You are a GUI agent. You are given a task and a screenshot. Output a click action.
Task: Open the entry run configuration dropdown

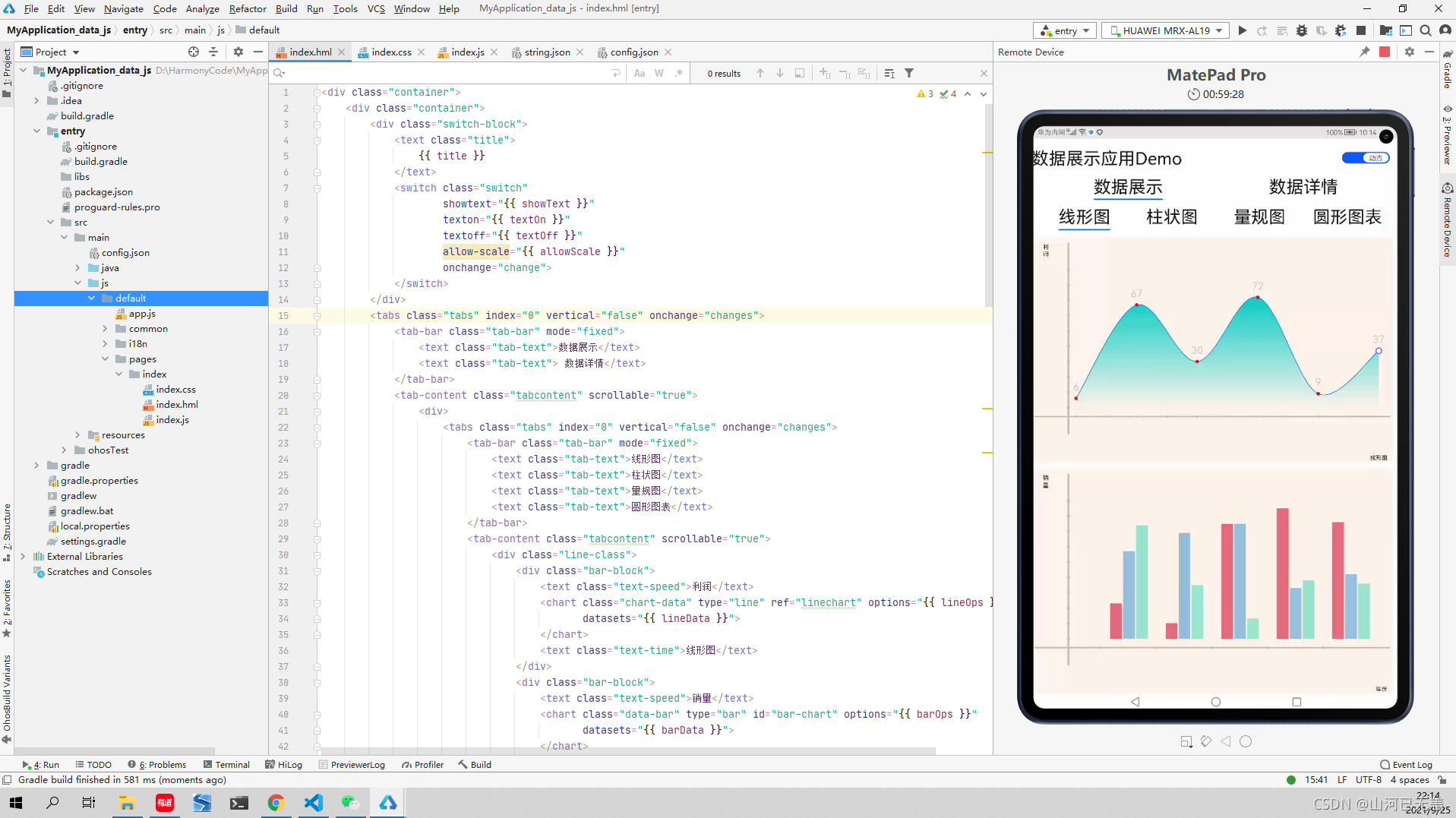click(x=1065, y=30)
